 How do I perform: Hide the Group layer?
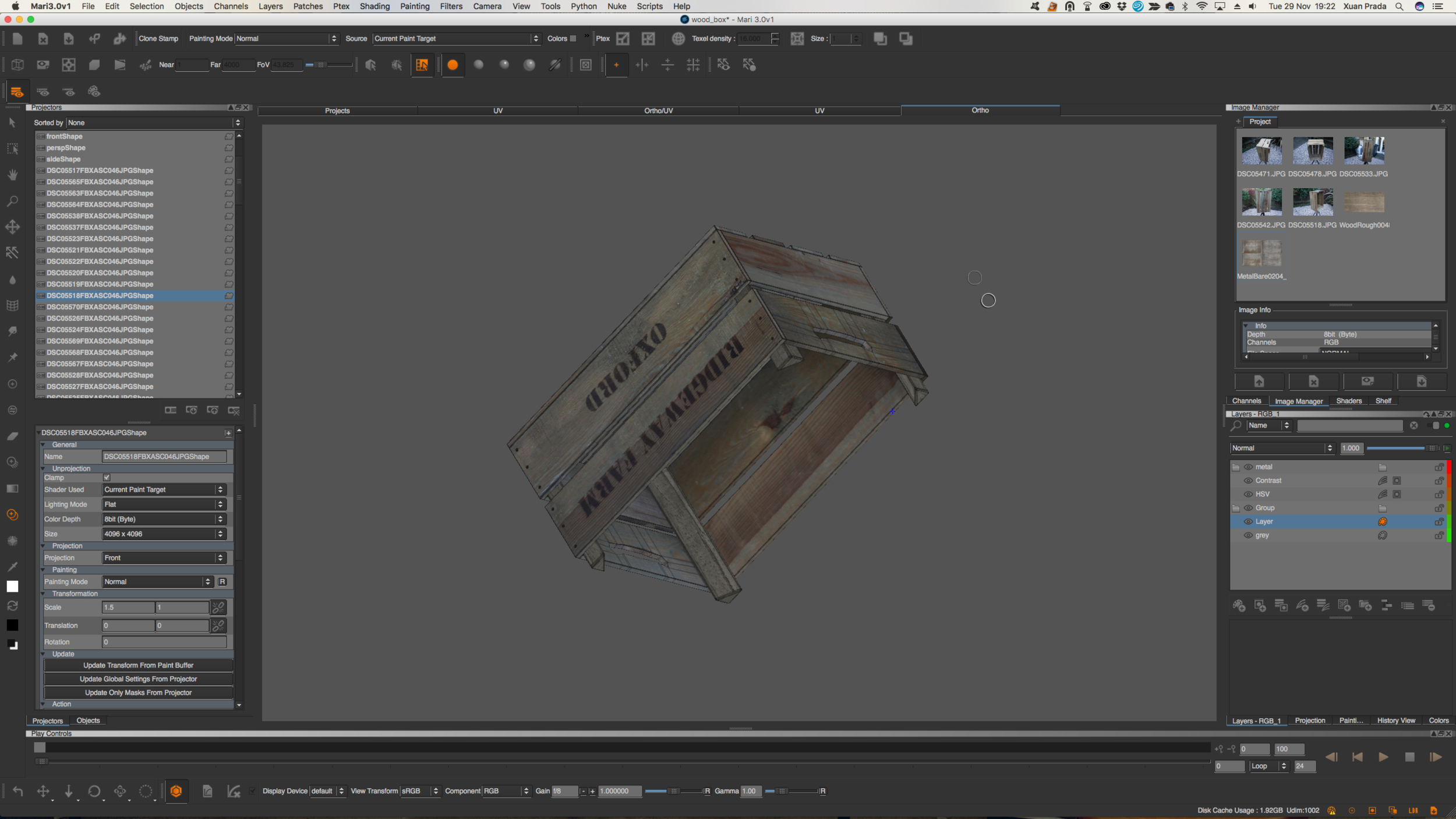[x=1248, y=508]
